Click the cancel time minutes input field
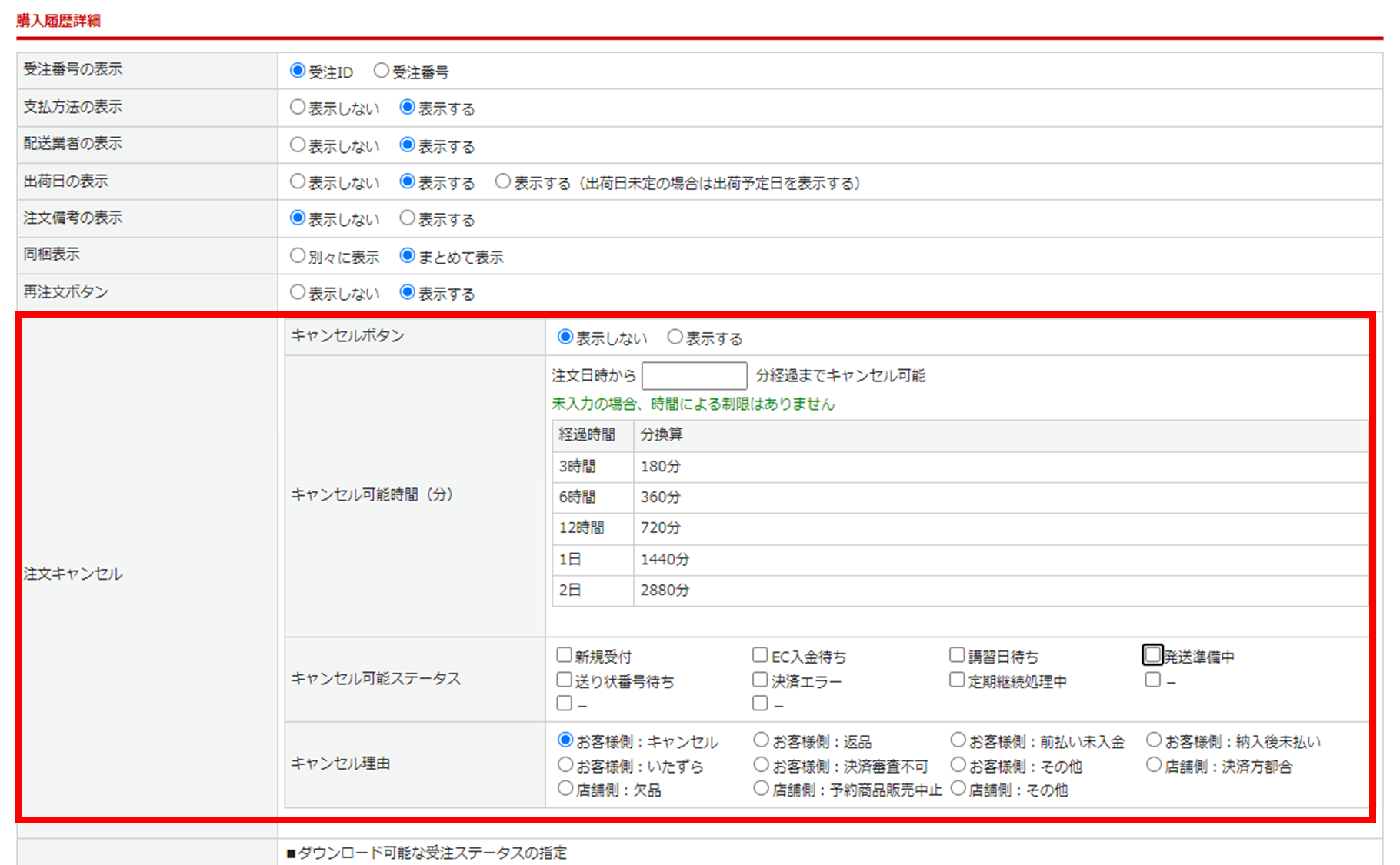Screen dimensions: 1400x865 [x=694, y=376]
